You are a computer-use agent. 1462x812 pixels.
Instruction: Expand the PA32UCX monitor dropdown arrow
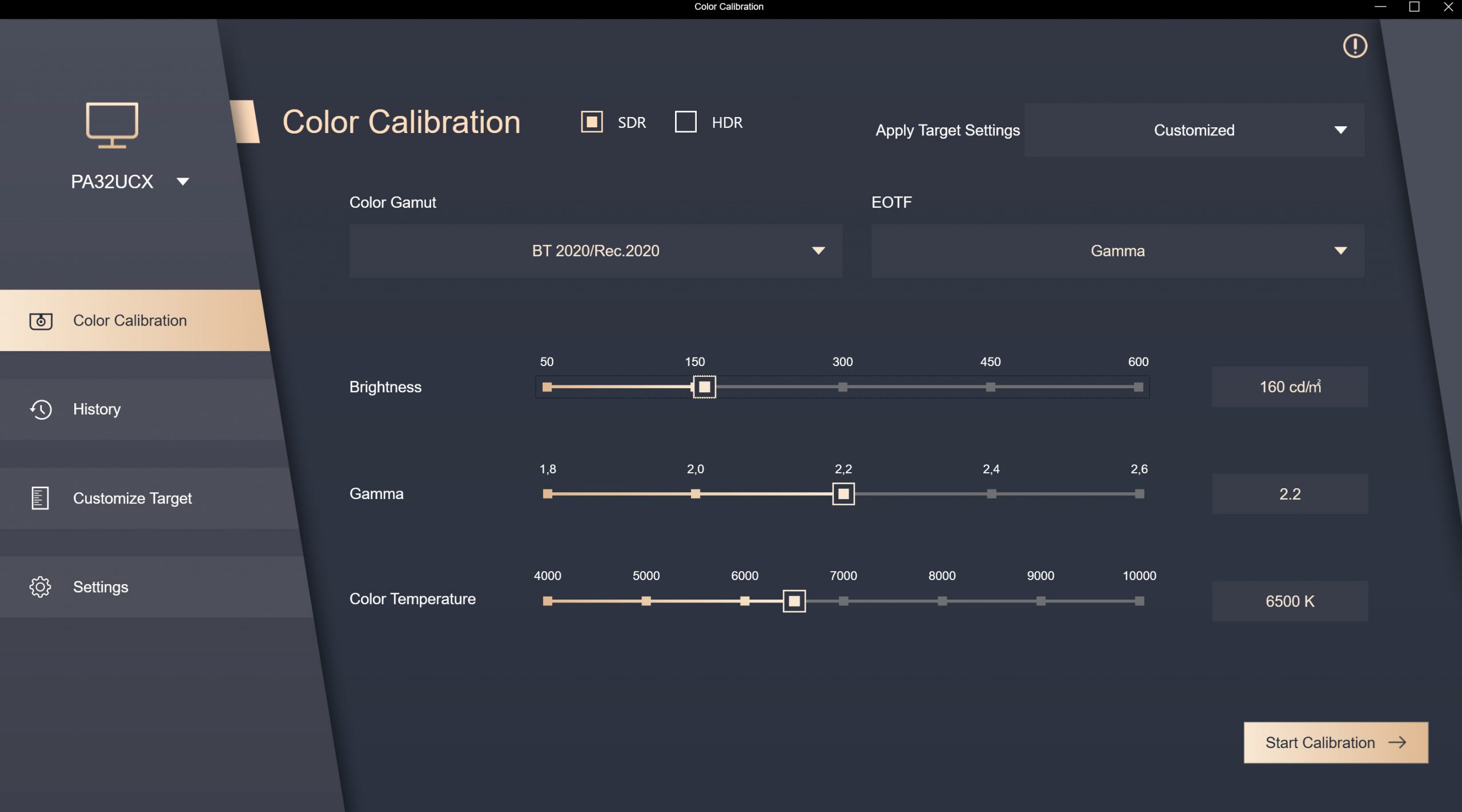[183, 182]
